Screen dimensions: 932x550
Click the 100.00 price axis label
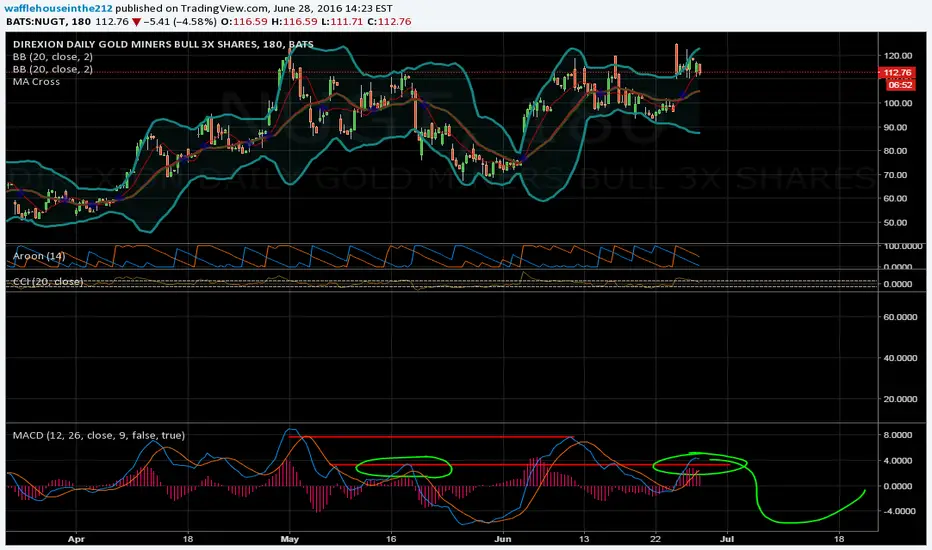click(898, 103)
